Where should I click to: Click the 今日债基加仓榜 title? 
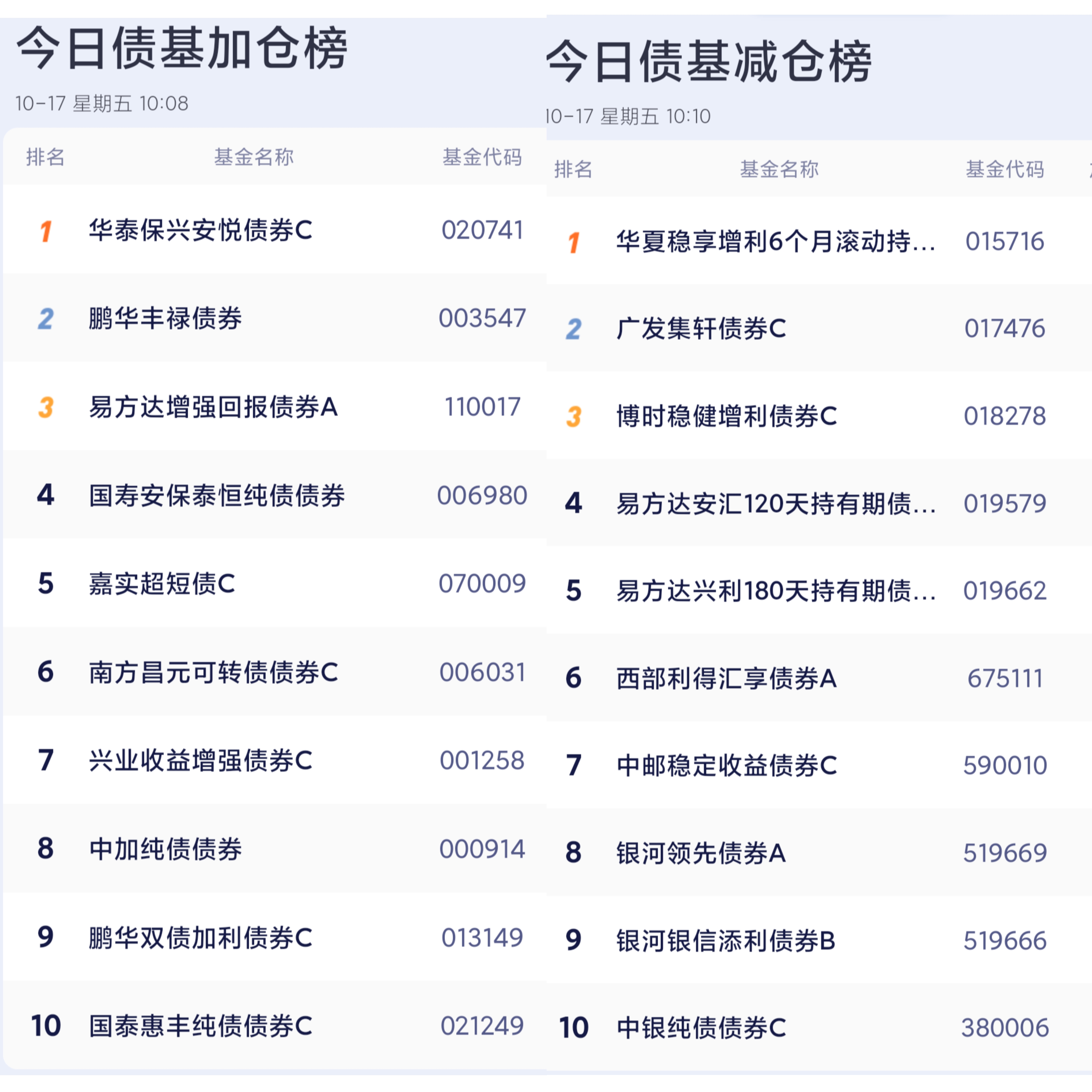182,49
